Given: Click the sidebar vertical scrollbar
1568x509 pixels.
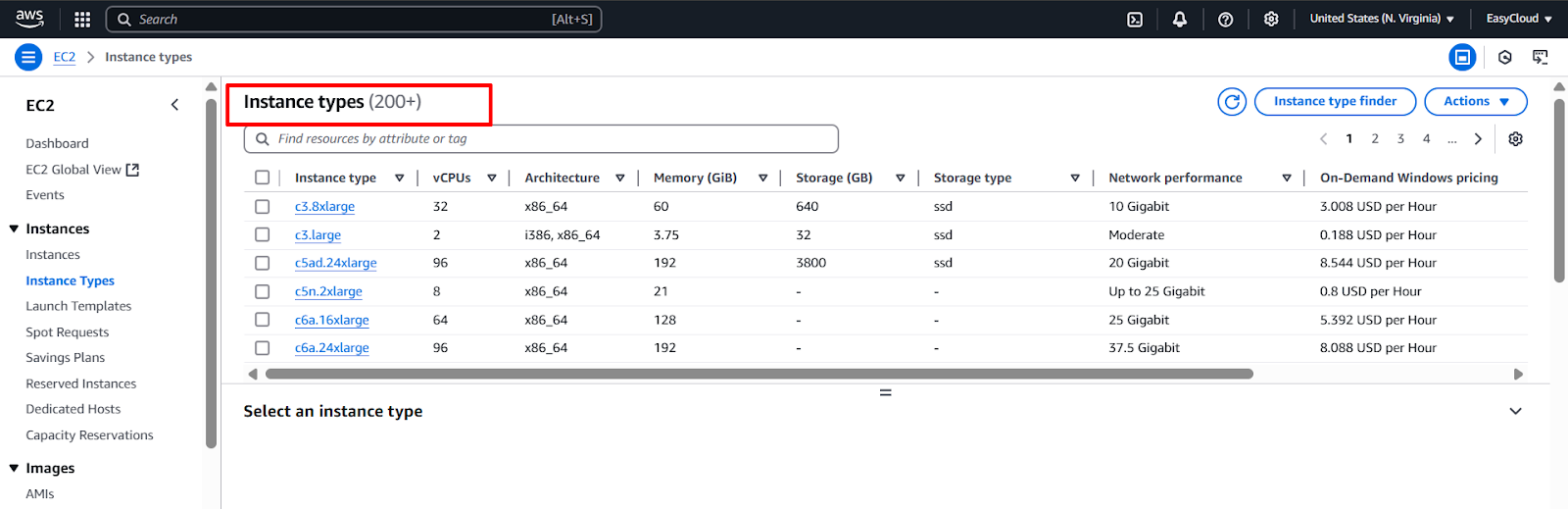Looking at the screenshot, I should (x=211, y=273).
